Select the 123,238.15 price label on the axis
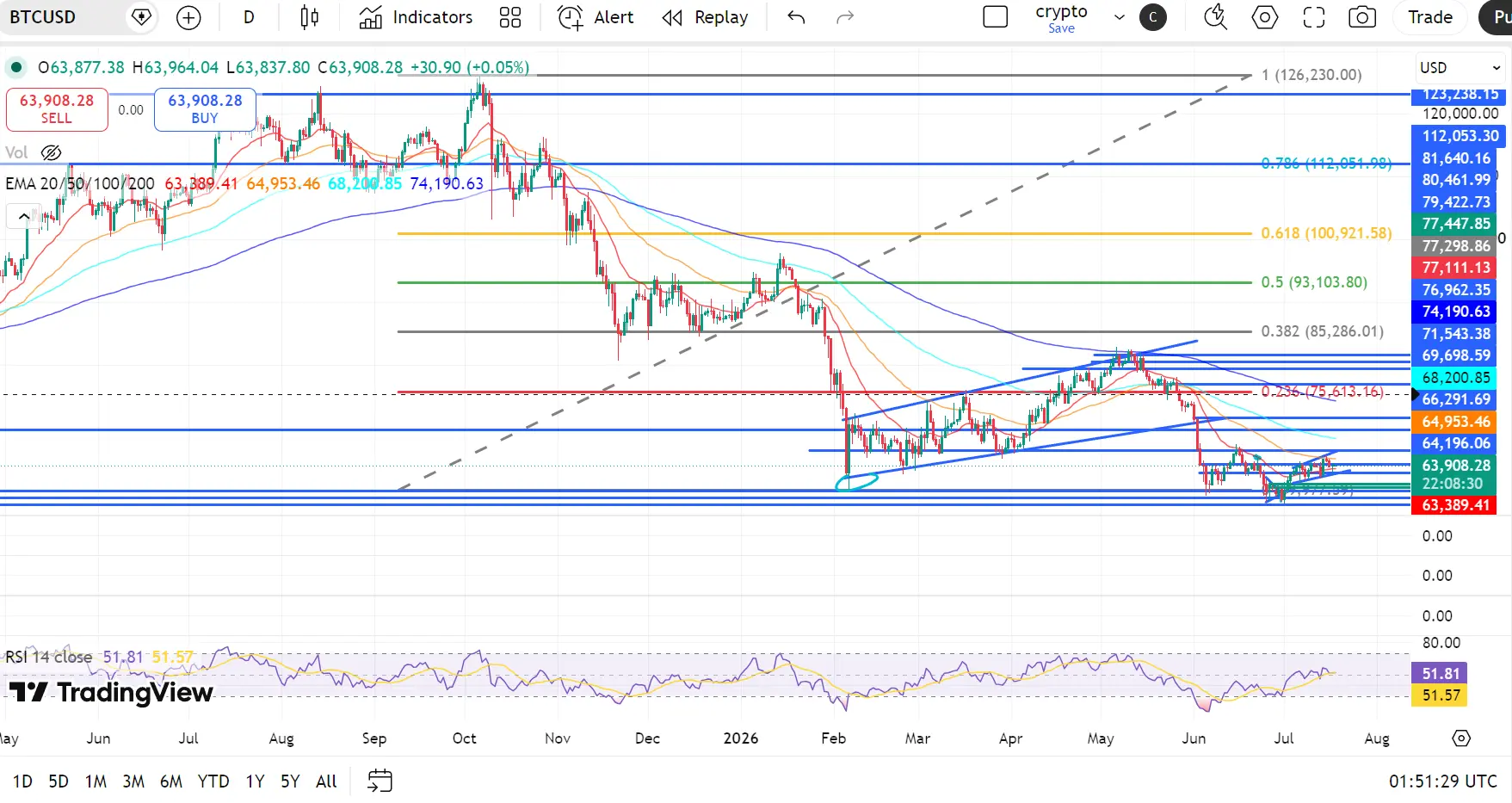1512x803 pixels. point(1460,95)
